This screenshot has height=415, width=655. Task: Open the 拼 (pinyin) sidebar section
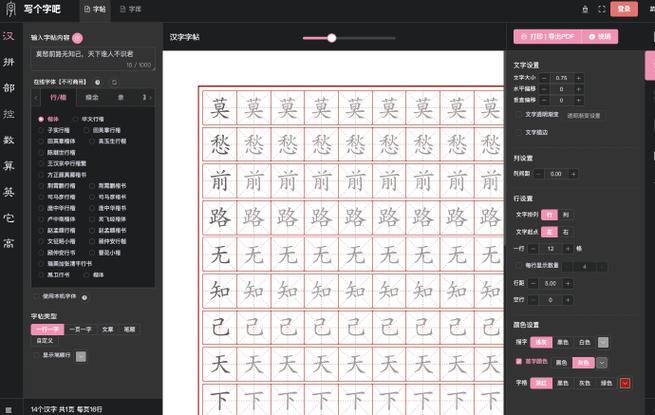(8, 62)
